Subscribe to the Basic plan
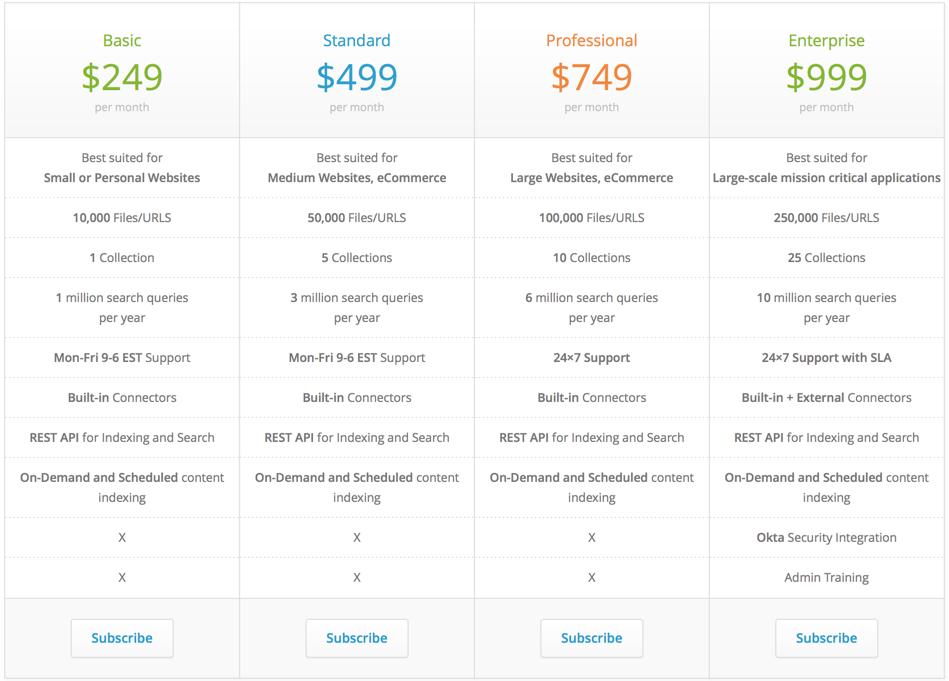 [122, 638]
